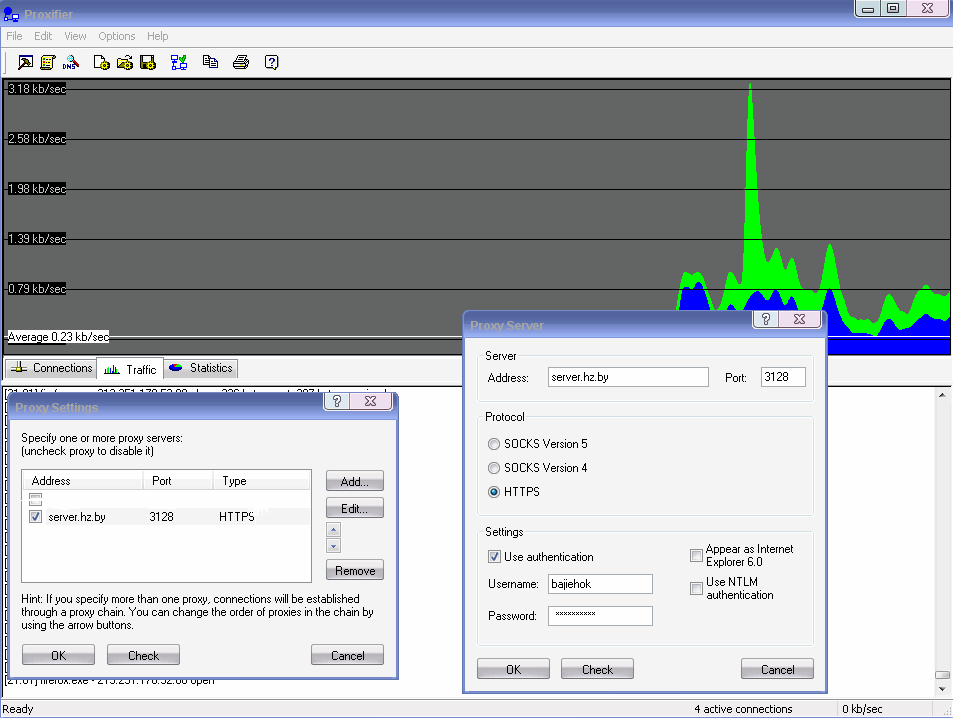The height and width of the screenshot is (718, 953).
Task: Click the Port column header in proxy list
Action: click(178, 480)
